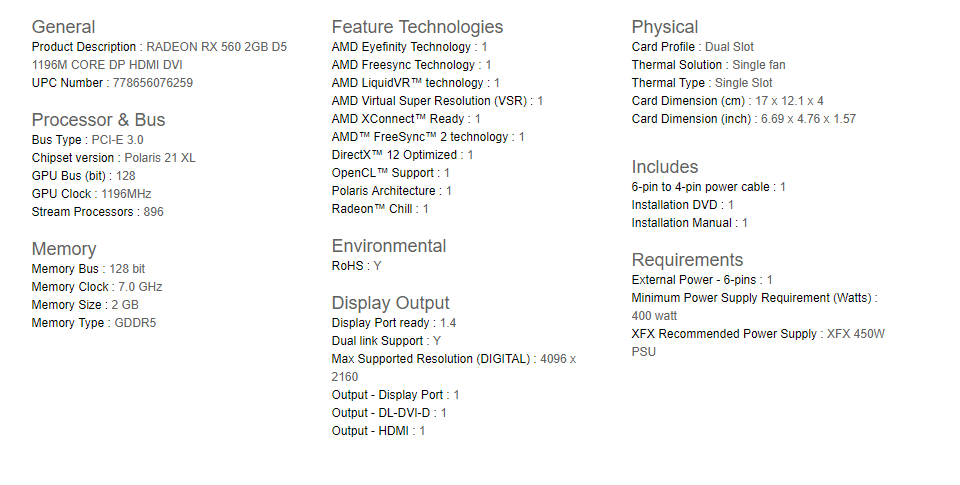Click the Radeon Chill feature line
This screenshot has width=960, height=485.
pos(380,209)
